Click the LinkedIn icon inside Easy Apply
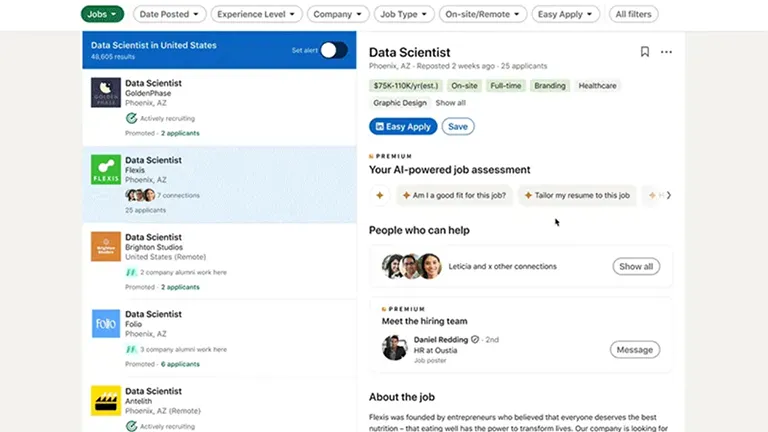 tap(380, 126)
